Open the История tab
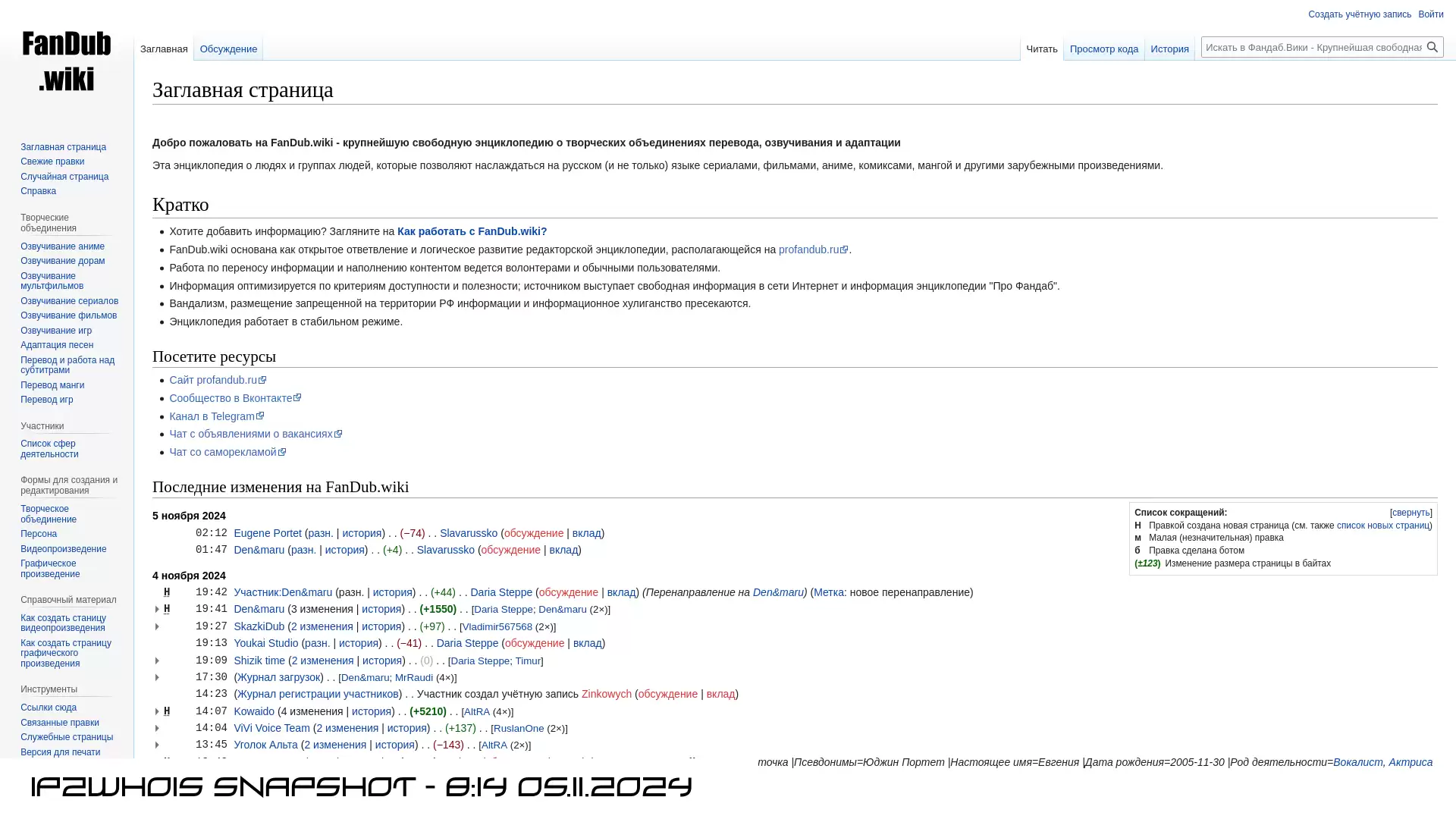1456x819 pixels. (1169, 49)
